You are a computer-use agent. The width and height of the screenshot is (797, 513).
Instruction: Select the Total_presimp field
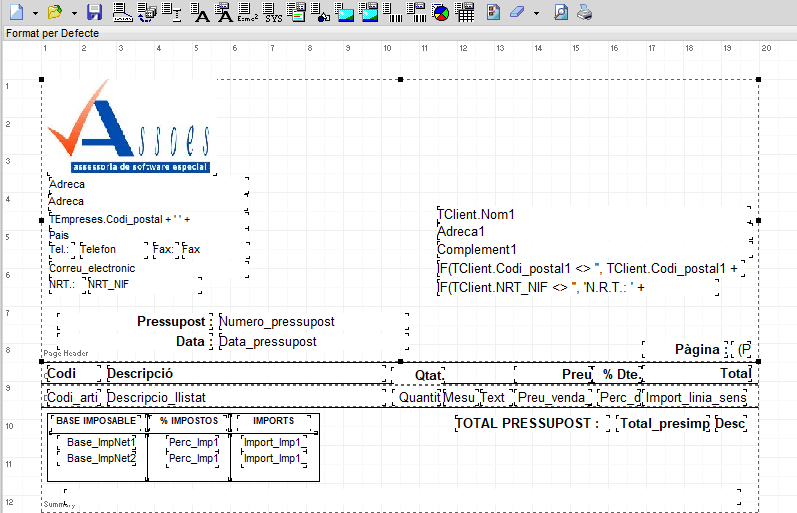click(663, 424)
